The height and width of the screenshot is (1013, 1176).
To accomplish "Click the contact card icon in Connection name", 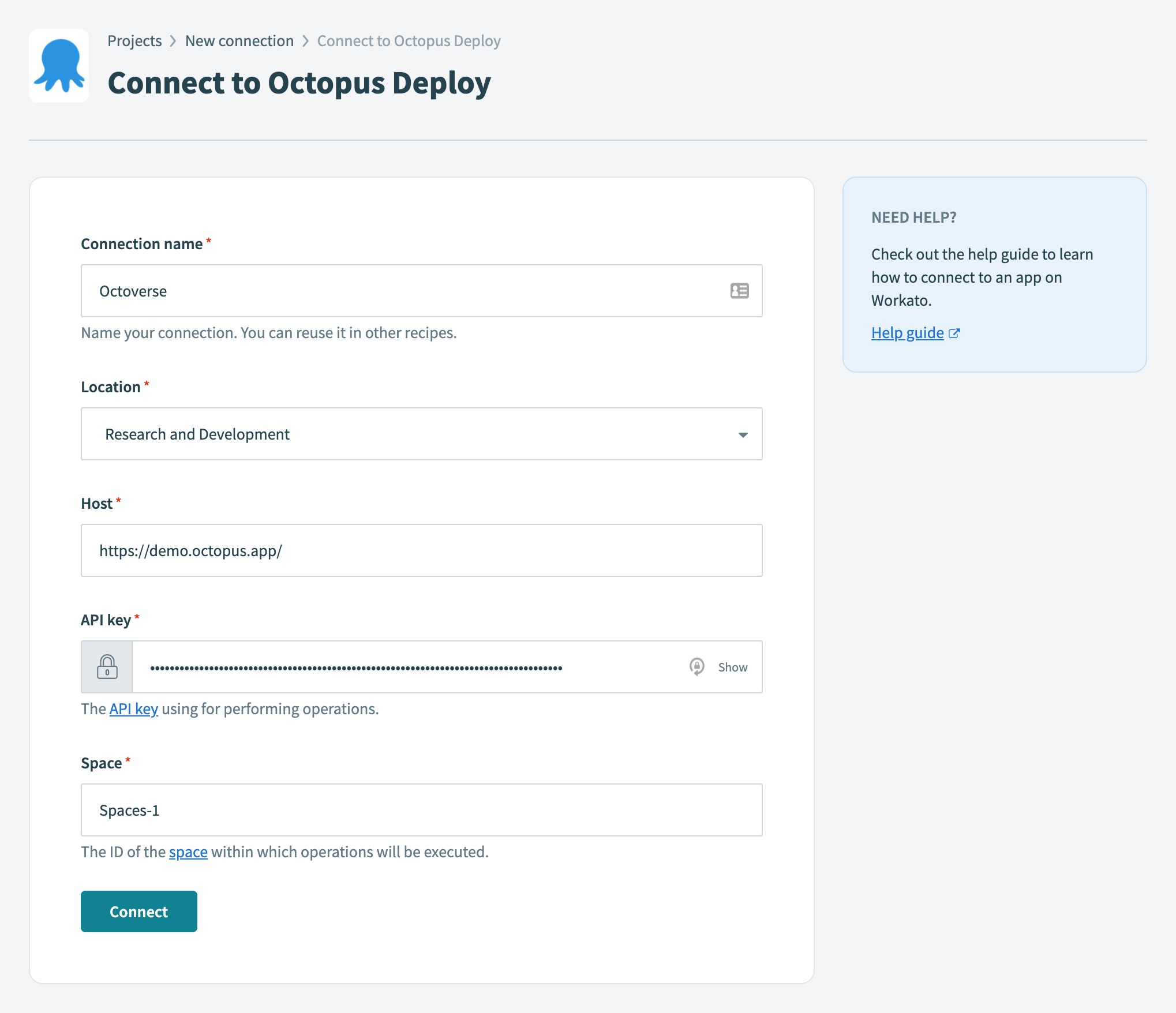I will pos(739,291).
